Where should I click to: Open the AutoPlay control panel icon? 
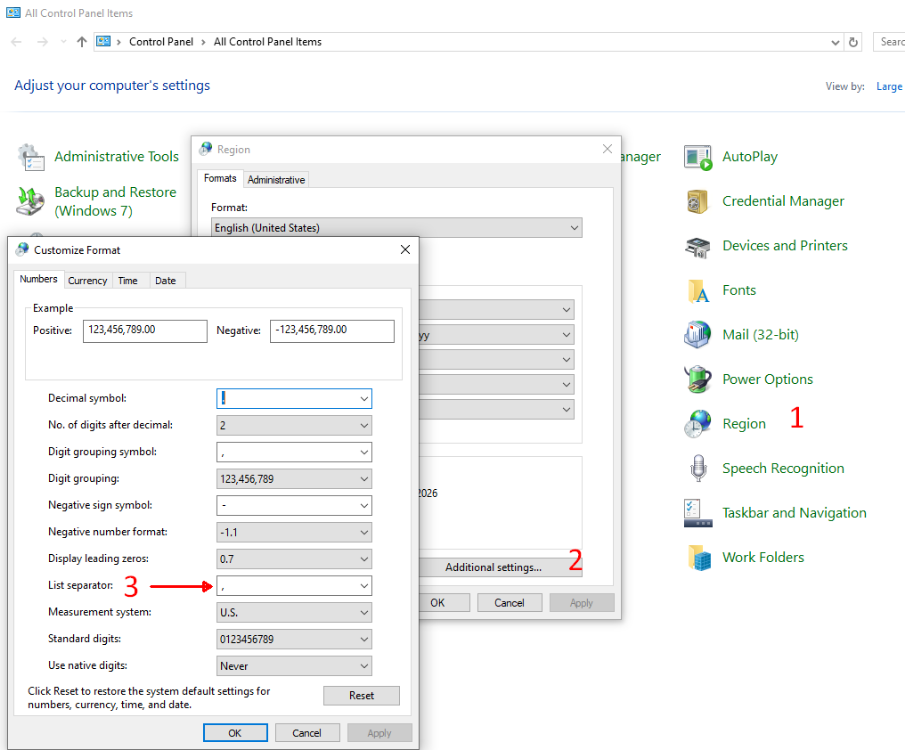click(697, 157)
